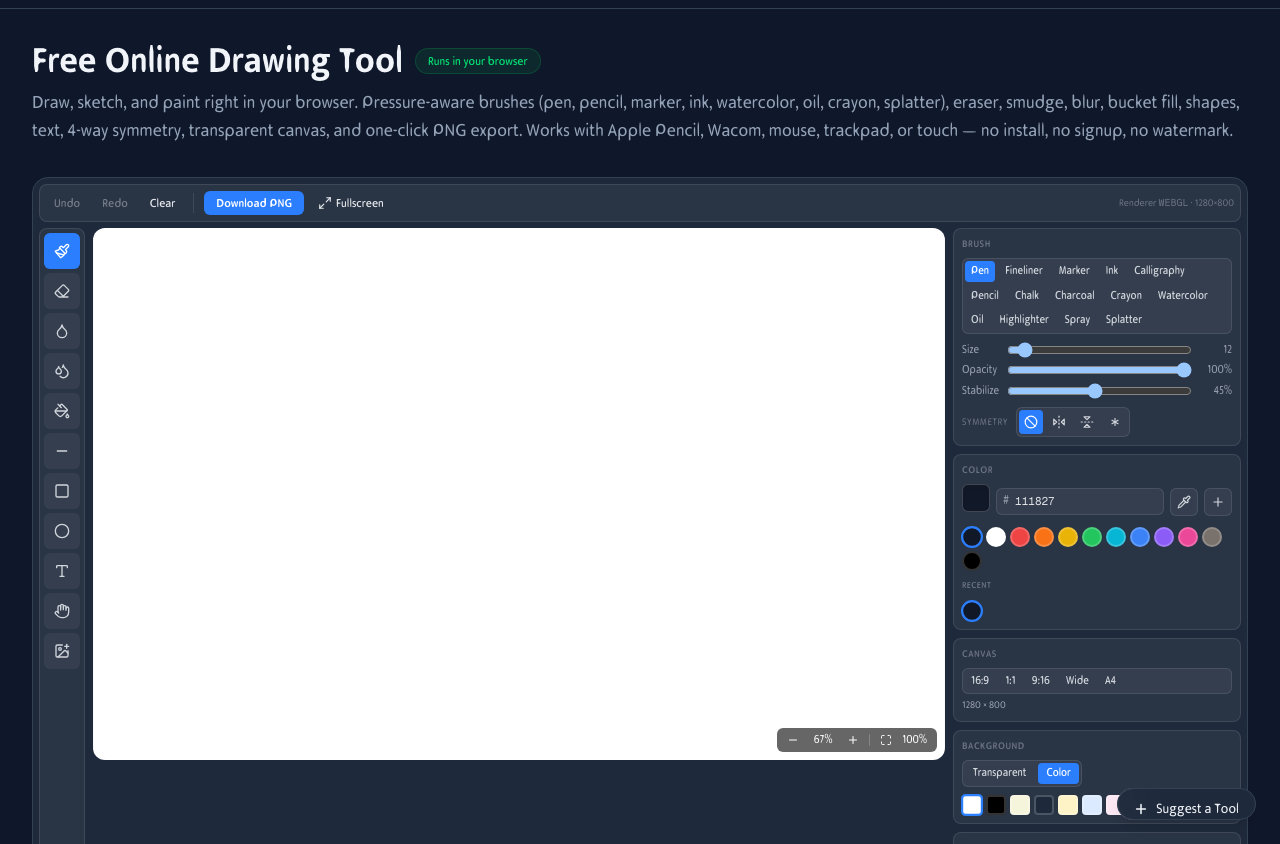Click the recent color swatch
The image size is (1280, 844).
tap(972, 611)
